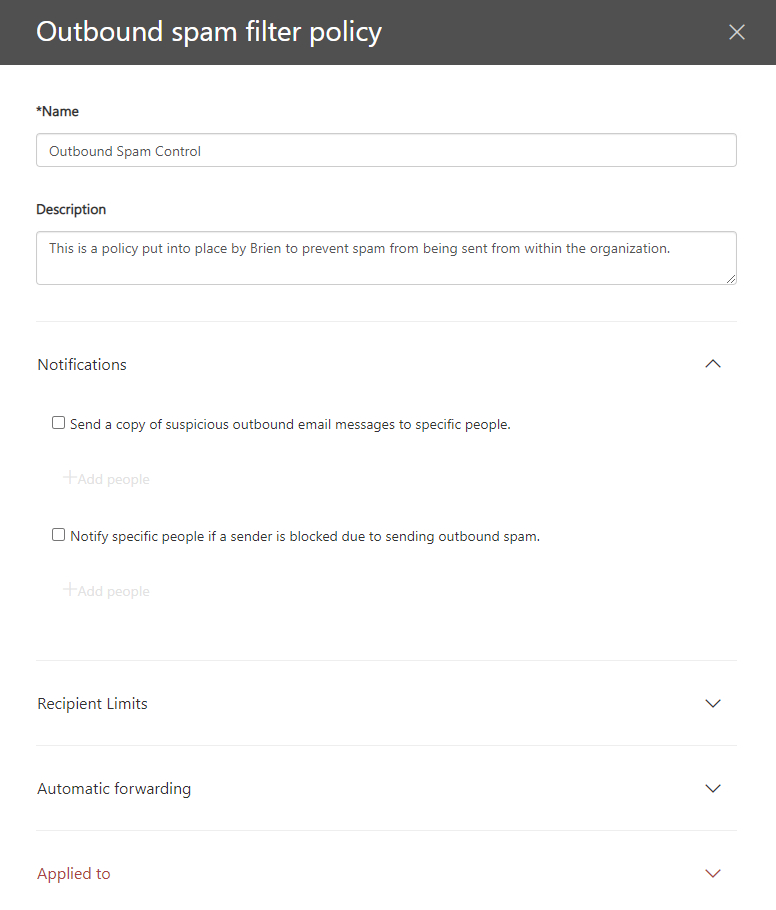Open the Recipient Limits section heading

tap(92, 703)
